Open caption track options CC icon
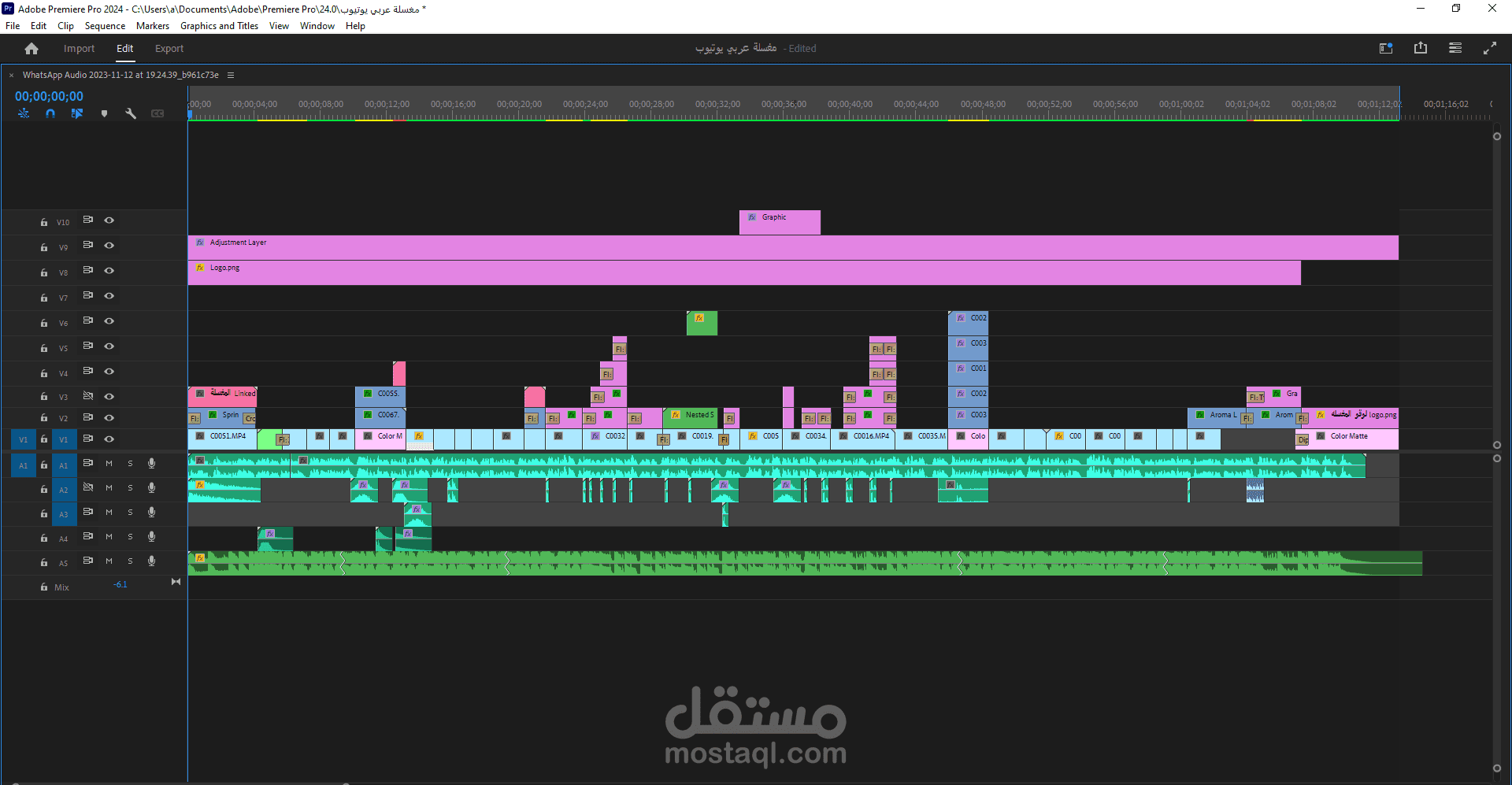Viewport: 1512px width, 785px height. point(157,113)
